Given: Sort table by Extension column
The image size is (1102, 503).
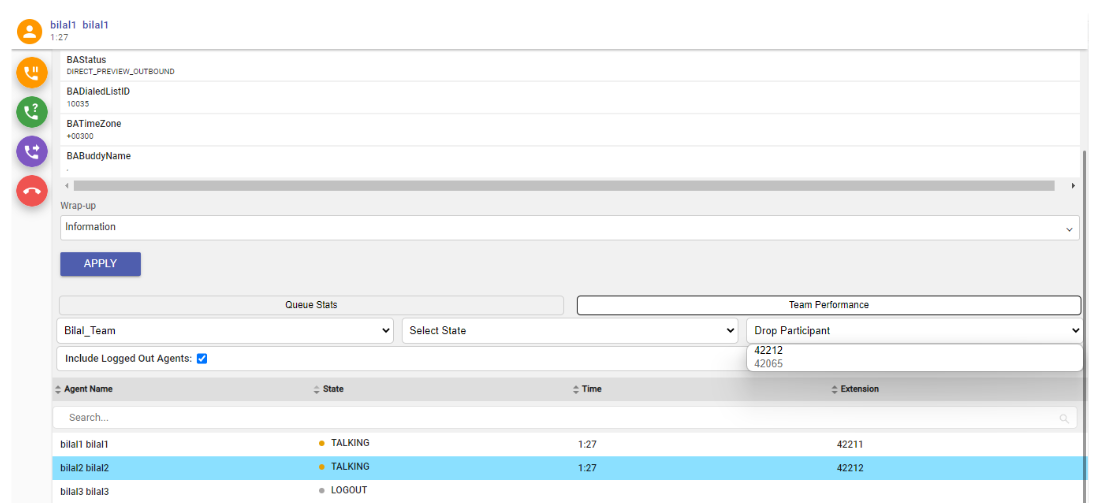Looking at the screenshot, I should (x=855, y=389).
